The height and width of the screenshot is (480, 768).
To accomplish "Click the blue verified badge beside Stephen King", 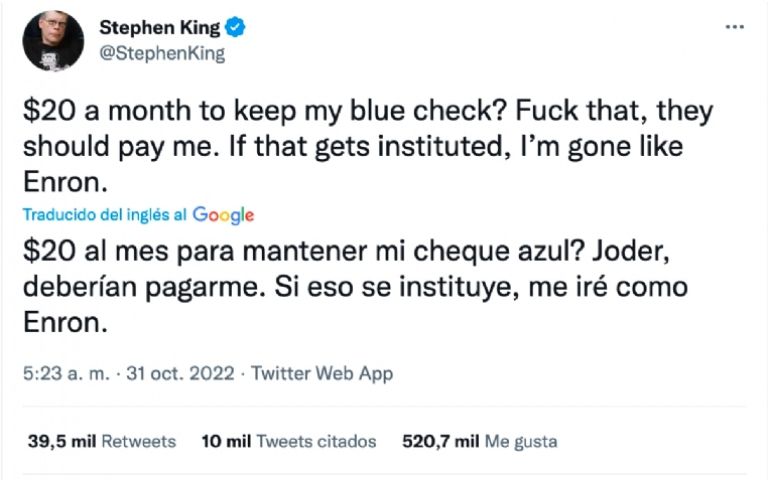I will tap(238, 27).
